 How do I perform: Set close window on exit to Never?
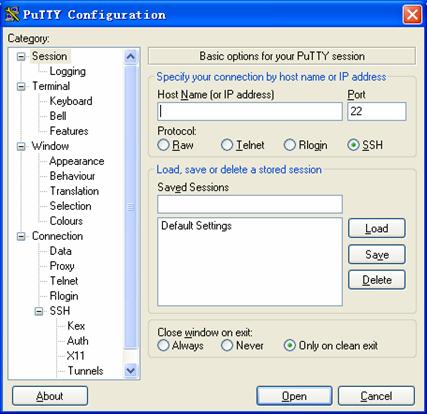227,345
